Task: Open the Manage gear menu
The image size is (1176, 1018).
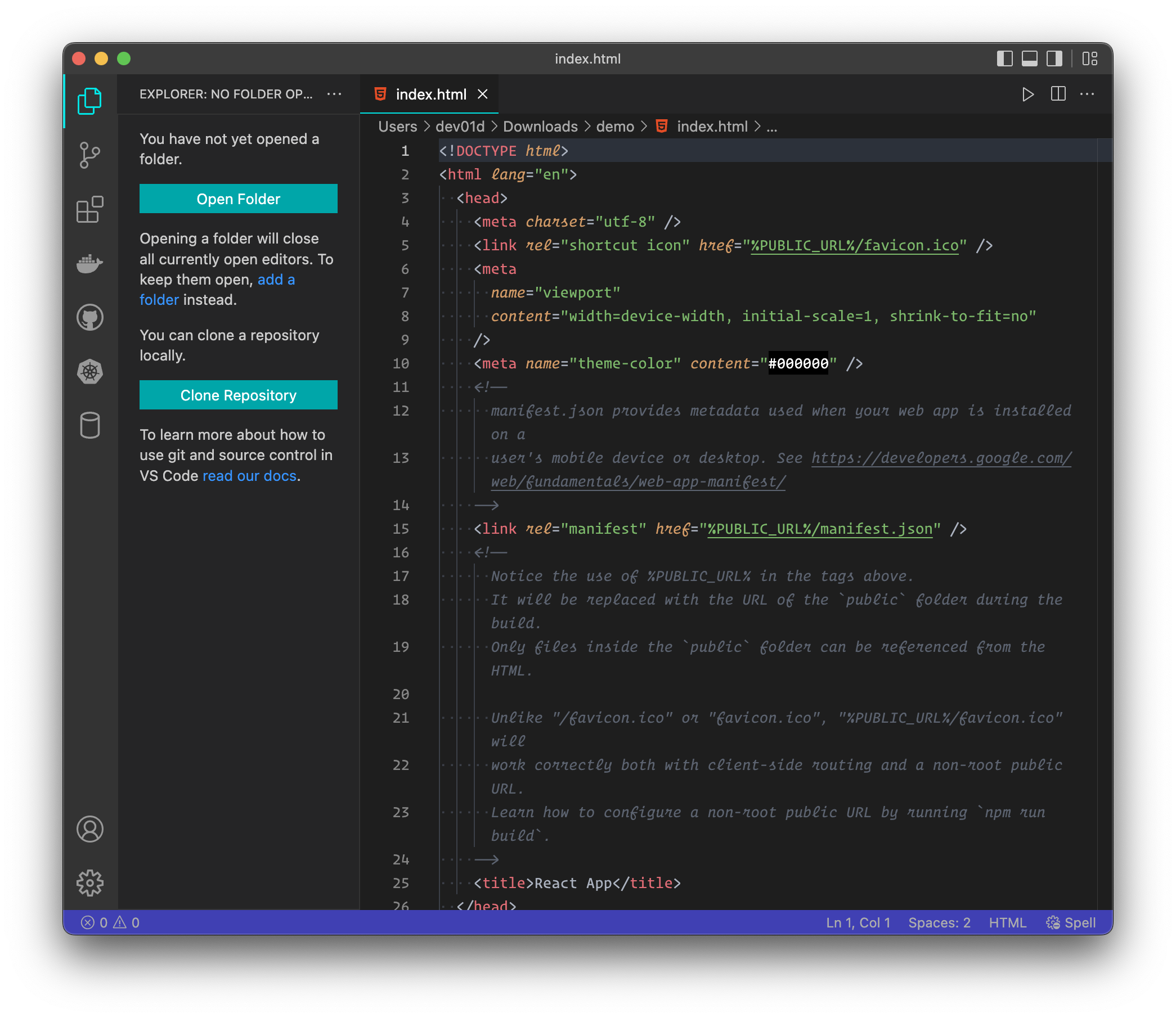Action: pyautogui.click(x=90, y=883)
